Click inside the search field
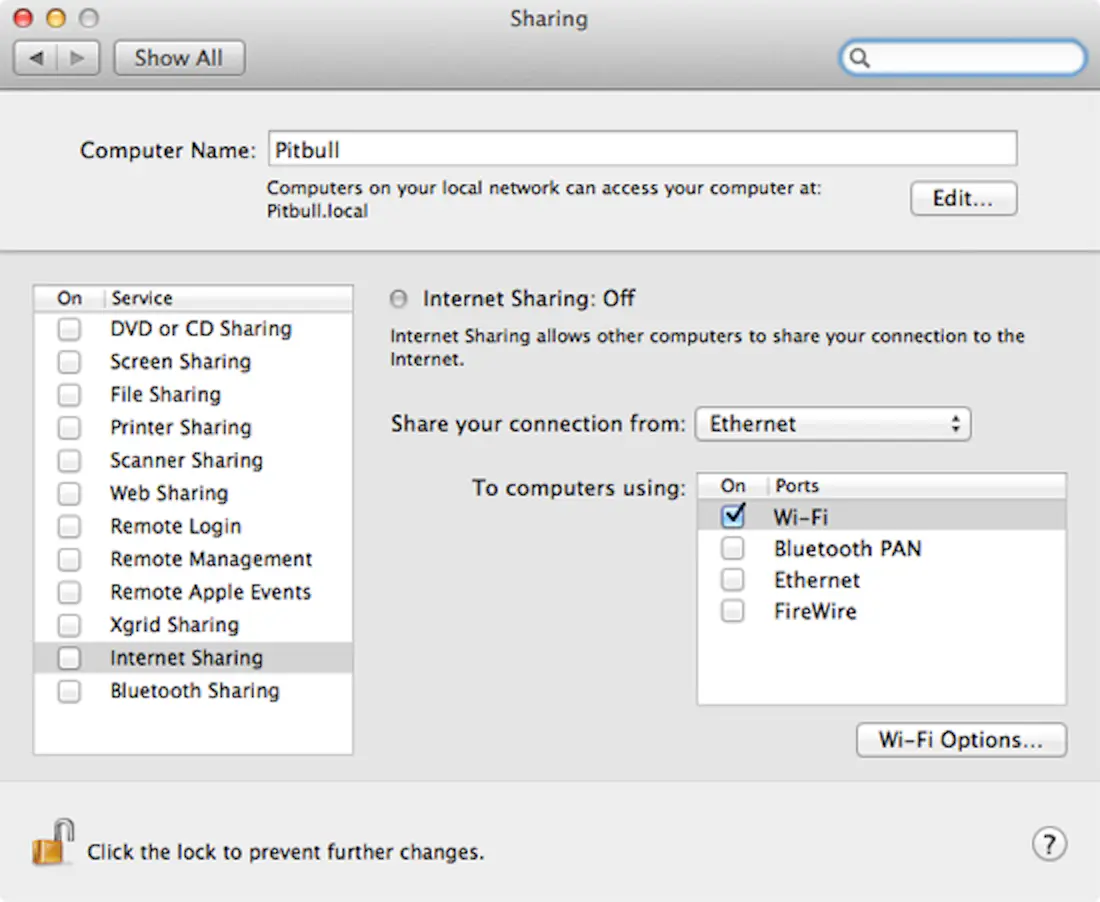Screen dimensions: 1100x902 coord(960,58)
